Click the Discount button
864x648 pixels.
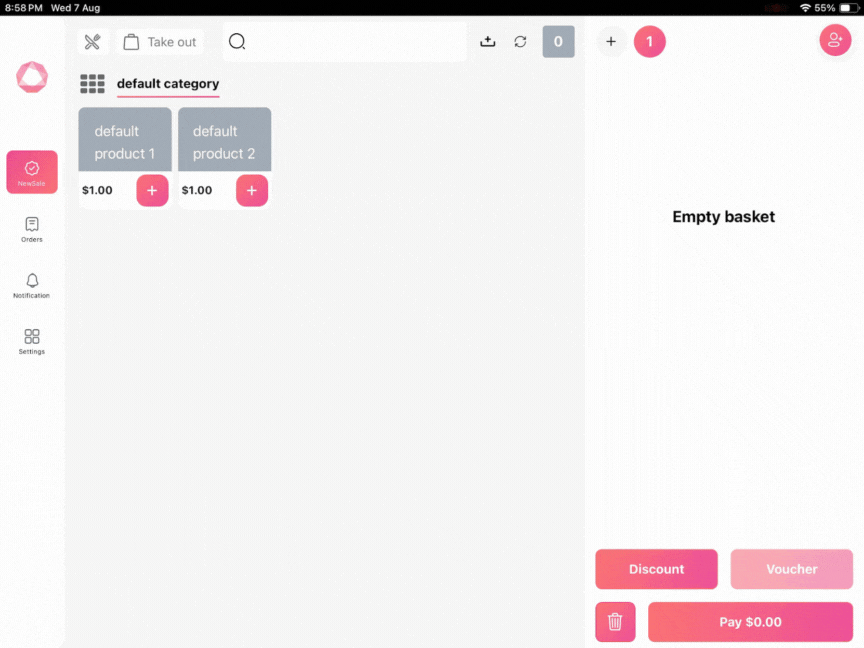point(656,569)
